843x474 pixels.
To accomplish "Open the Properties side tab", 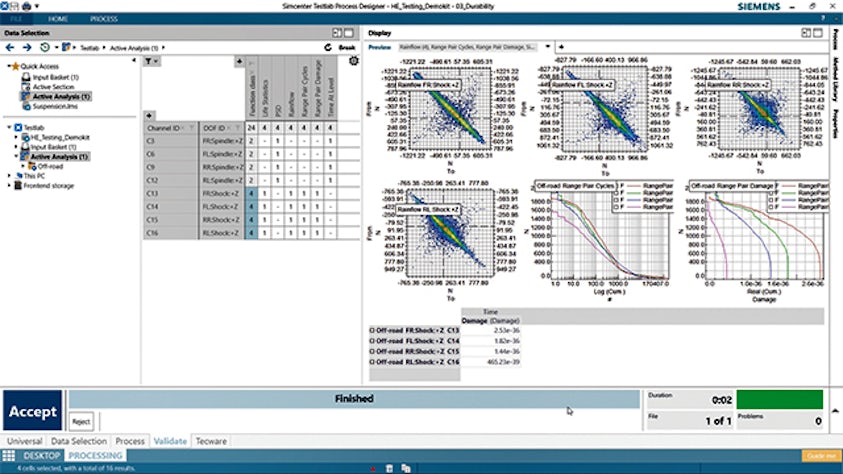I will (836, 123).
